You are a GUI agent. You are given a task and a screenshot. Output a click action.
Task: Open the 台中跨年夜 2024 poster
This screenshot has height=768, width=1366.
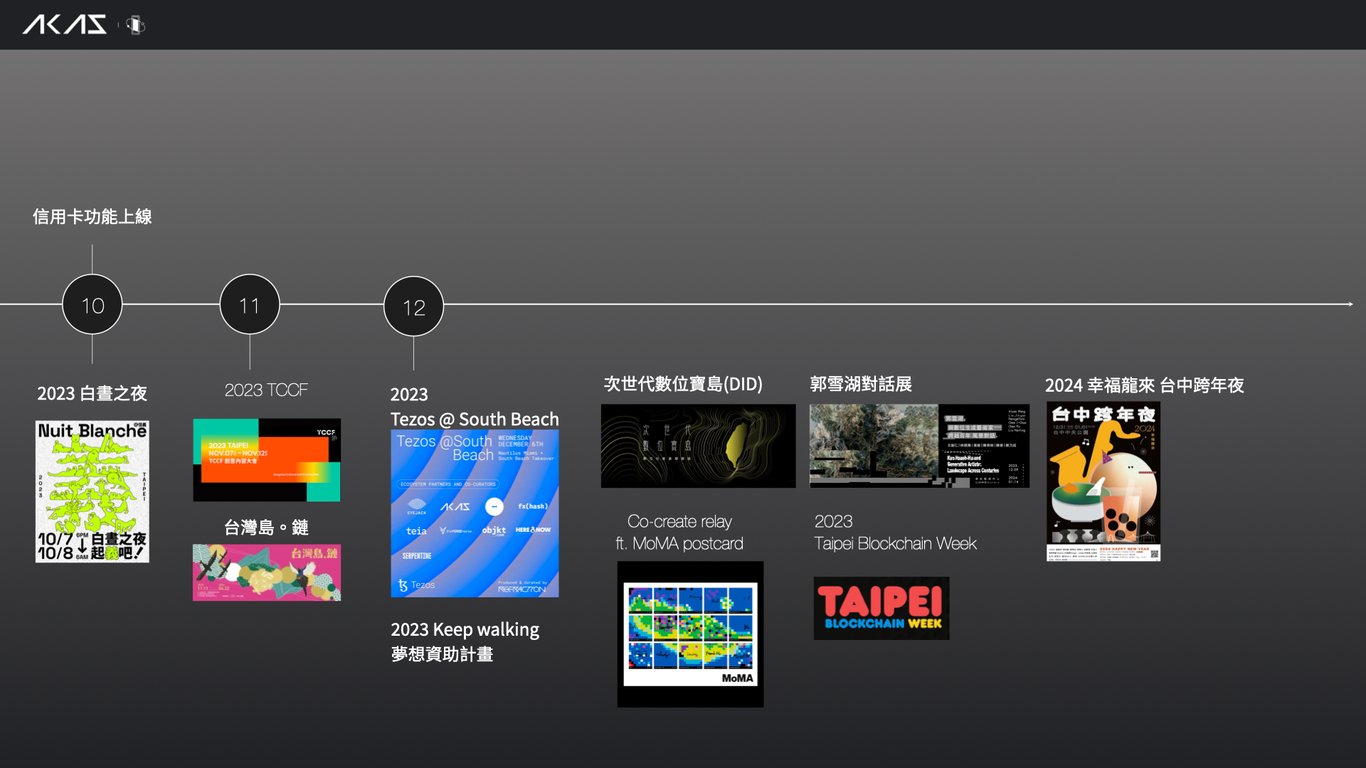point(1104,481)
